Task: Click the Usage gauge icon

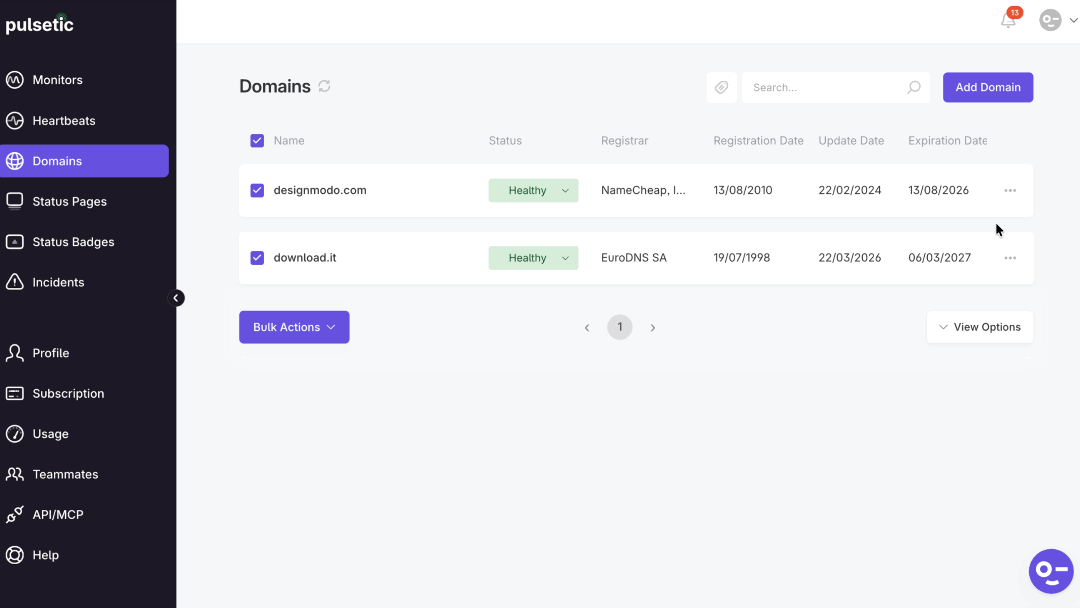Action: 14,434
